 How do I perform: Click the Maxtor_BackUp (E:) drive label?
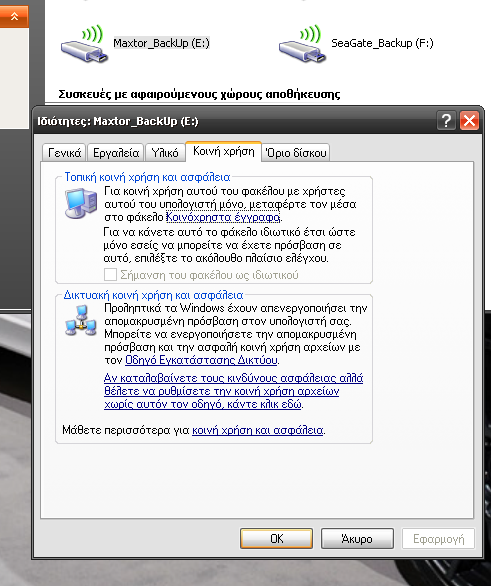pos(161,43)
